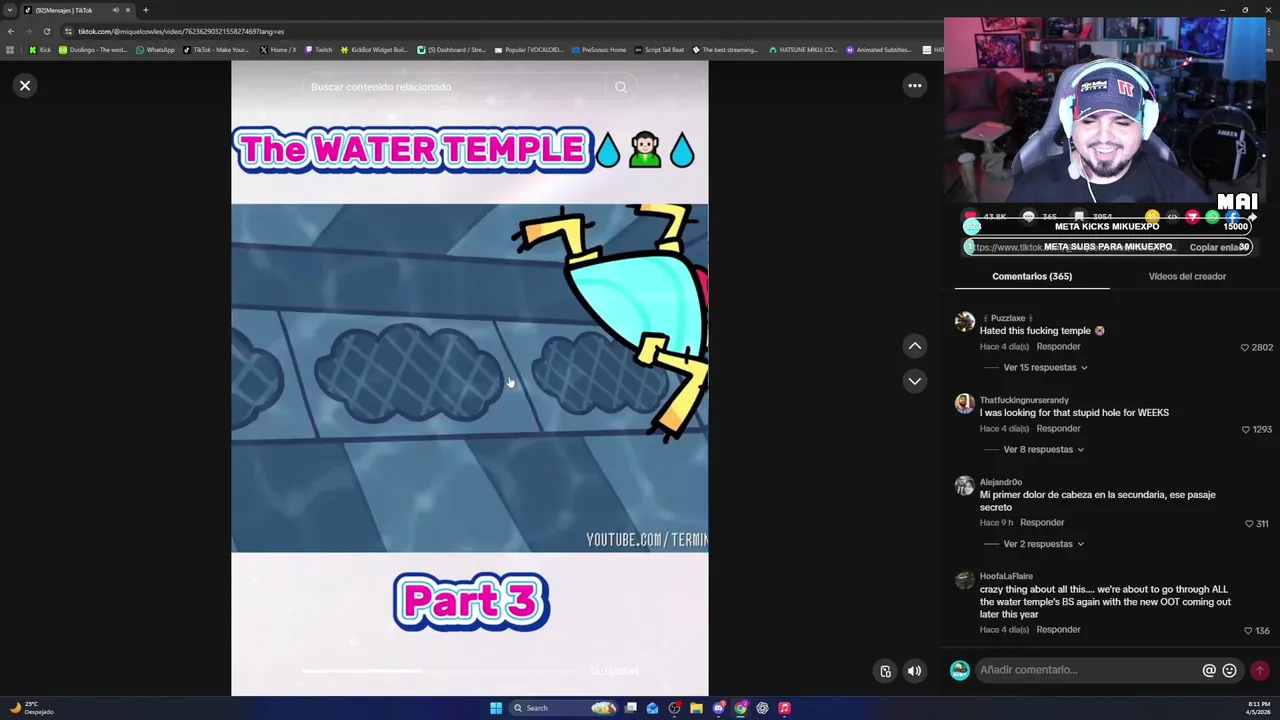This screenshot has width=1280, height=720.
Task: Expand Ver 2 respuestas under Alejandr0o
Action: (x=1043, y=544)
